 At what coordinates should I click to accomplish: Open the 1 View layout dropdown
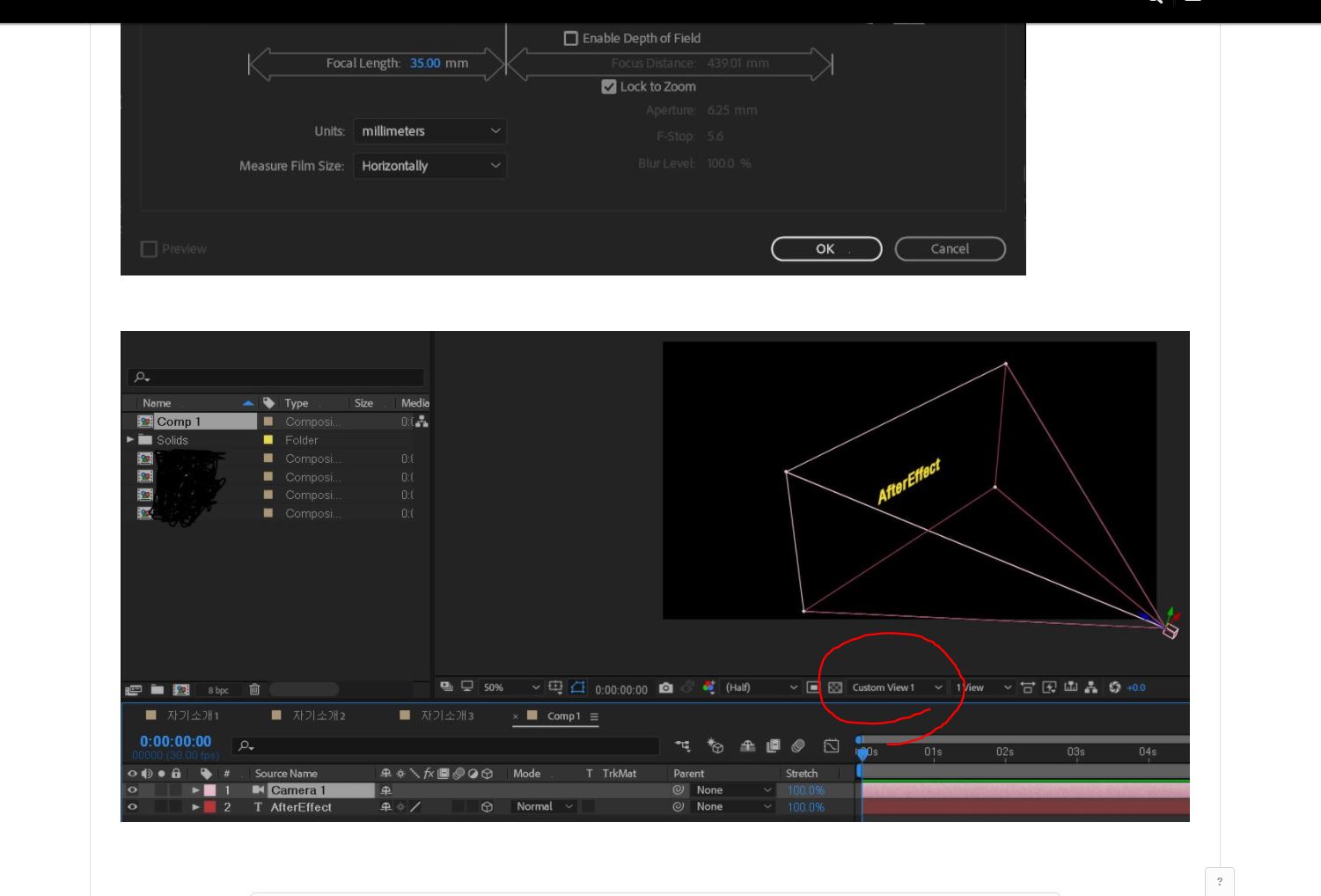[x=983, y=687]
